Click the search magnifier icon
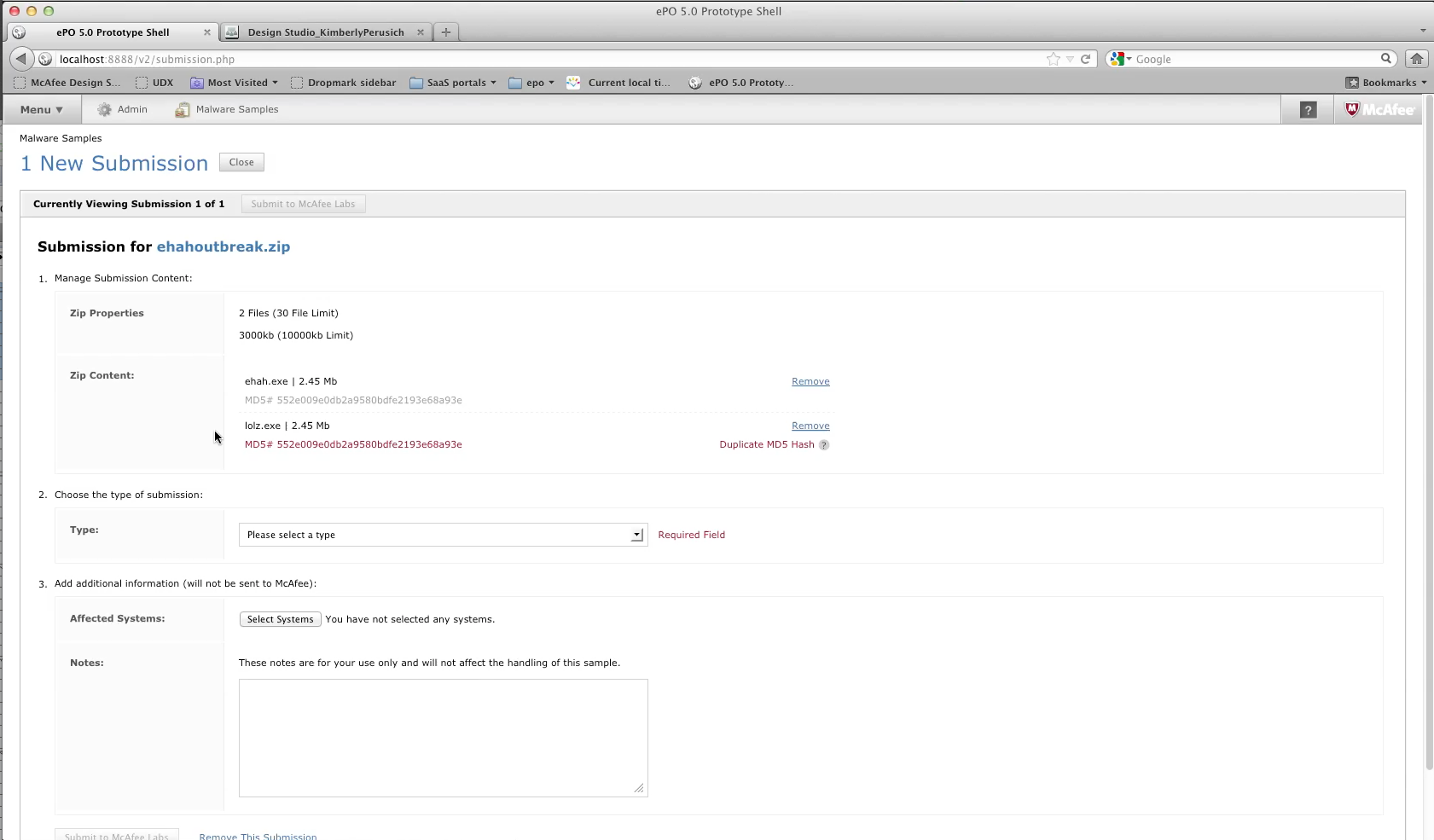This screenshot has height=840, width=1434. [1386, 58]
